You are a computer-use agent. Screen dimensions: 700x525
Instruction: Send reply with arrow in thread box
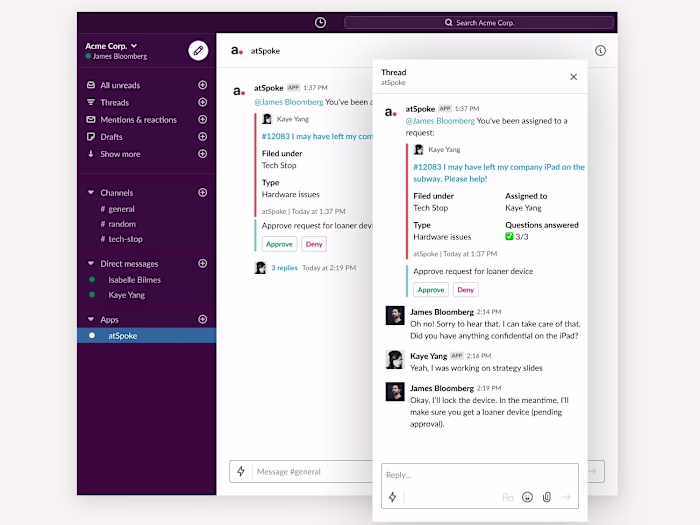[566, 497]
